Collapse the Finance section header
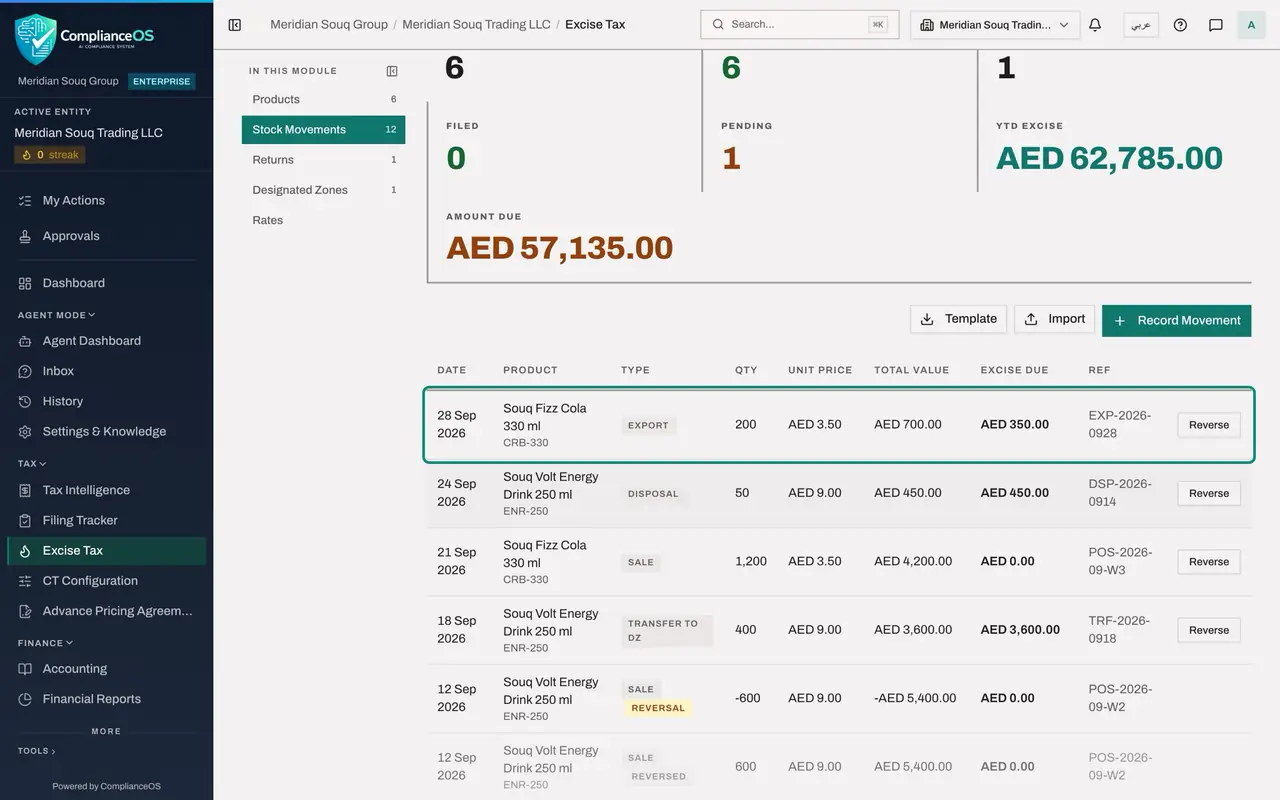 tap(45, 643)
